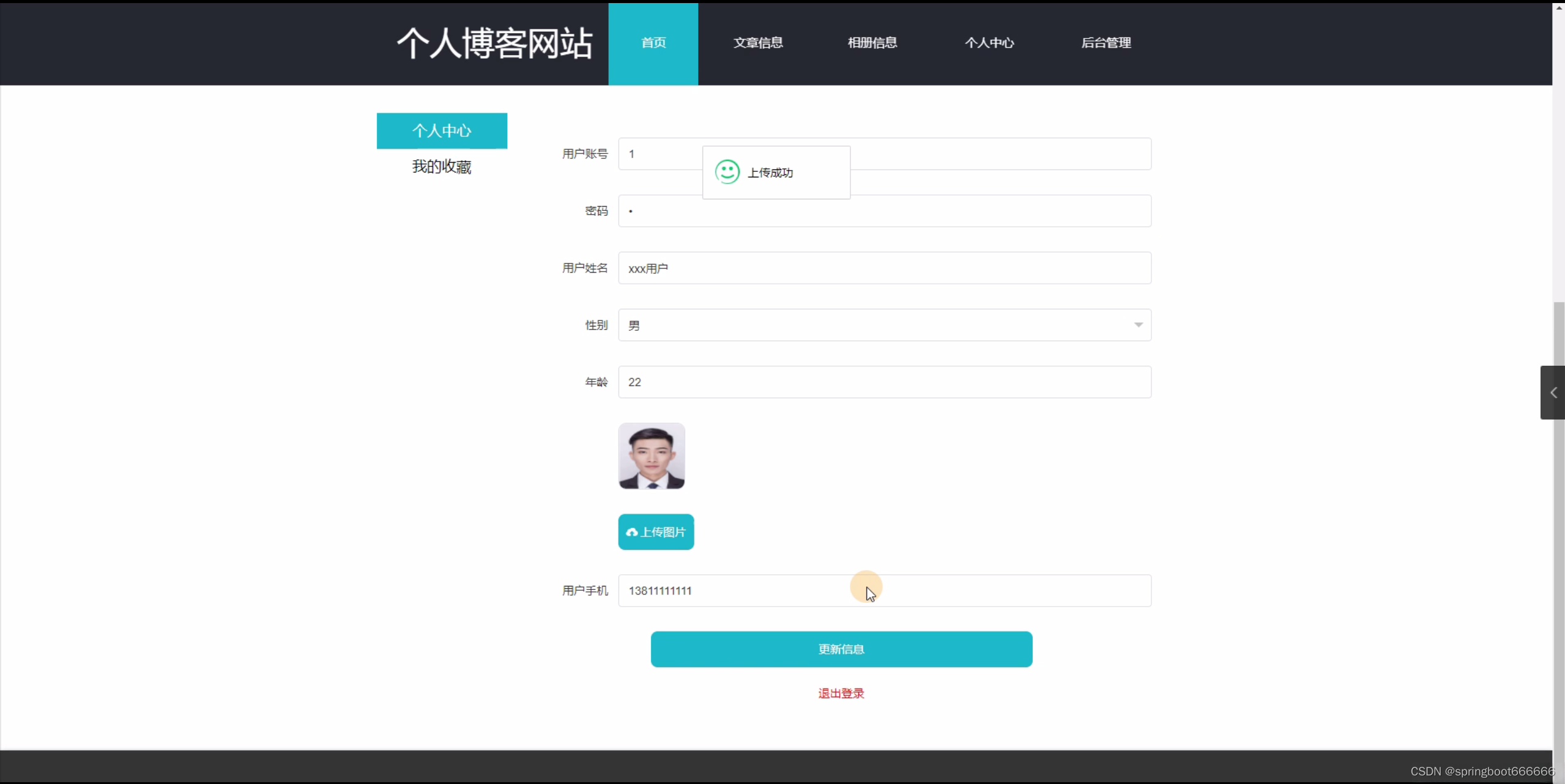Open 后台管理 from the header
Viewport: 1565px width, 784px height.
pyautogui.click(x=1106, y=43)
